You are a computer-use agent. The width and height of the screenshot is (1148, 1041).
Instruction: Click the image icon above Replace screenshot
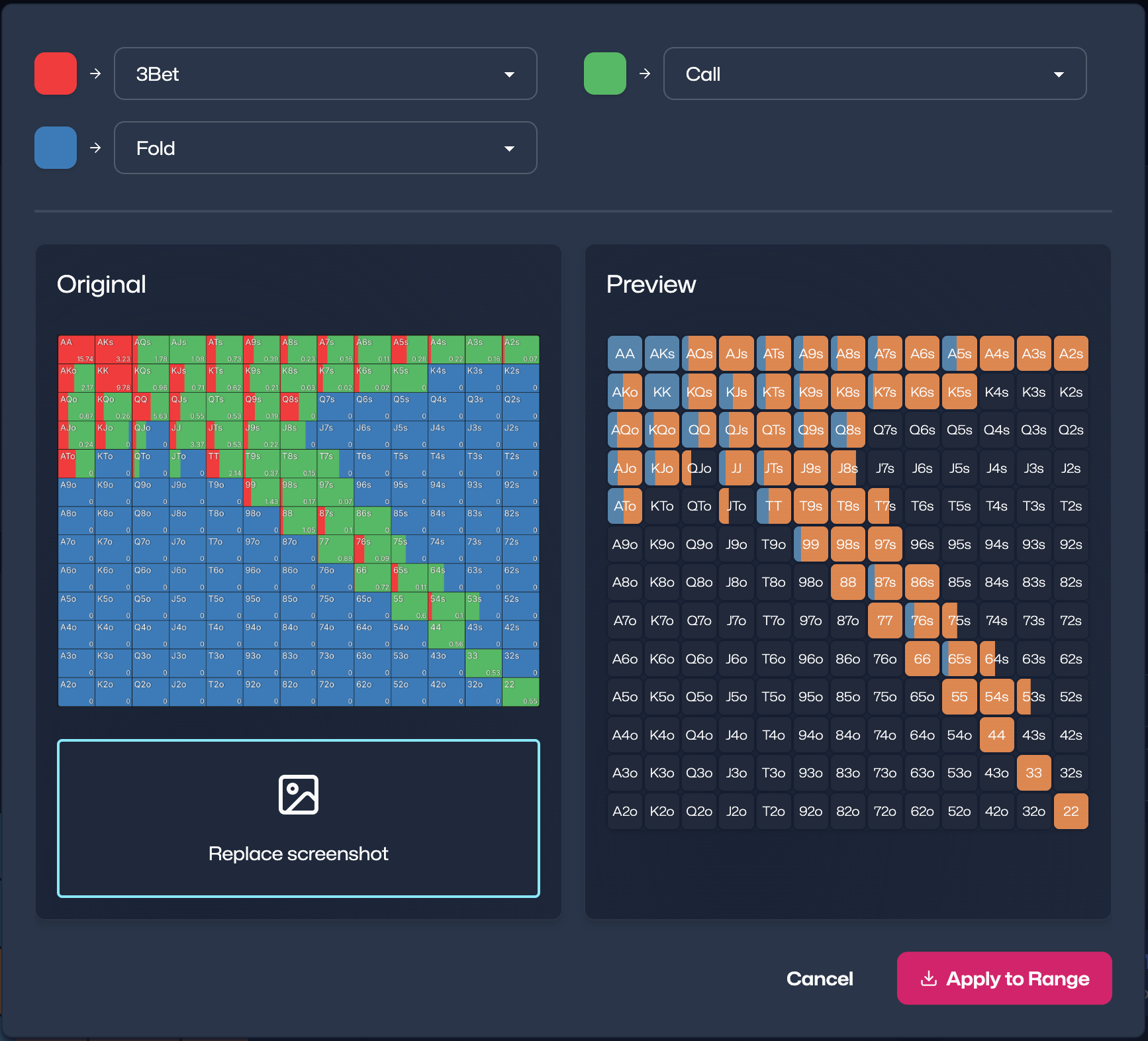pyautogui.click(x=299, y=794)
